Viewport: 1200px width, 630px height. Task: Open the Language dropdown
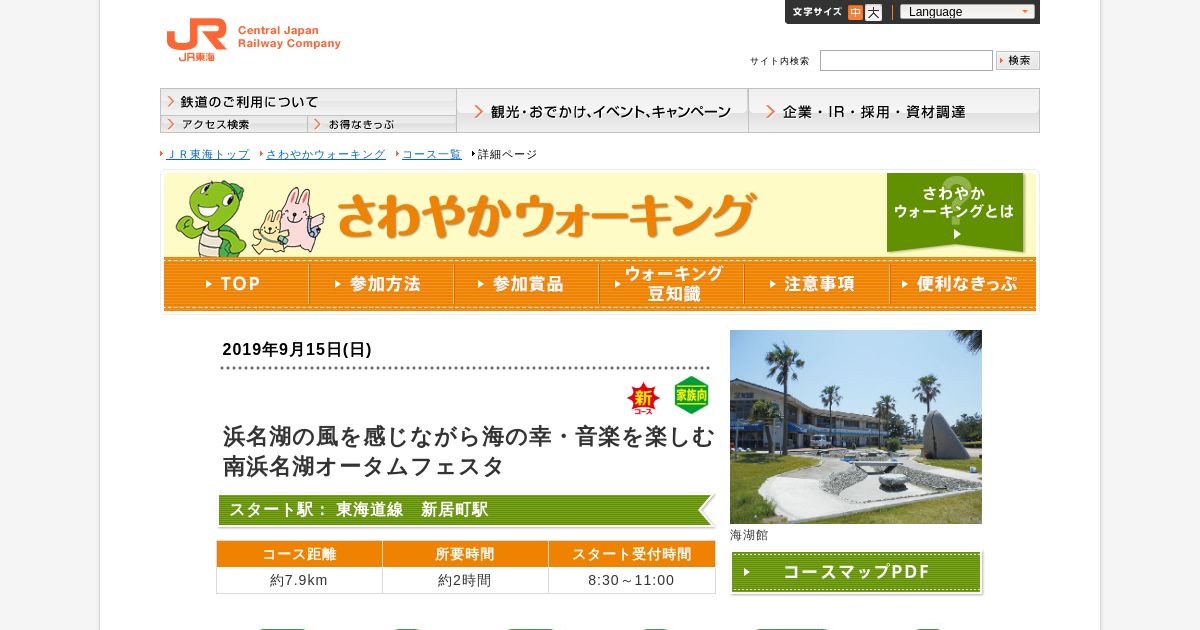coord(967,12)
